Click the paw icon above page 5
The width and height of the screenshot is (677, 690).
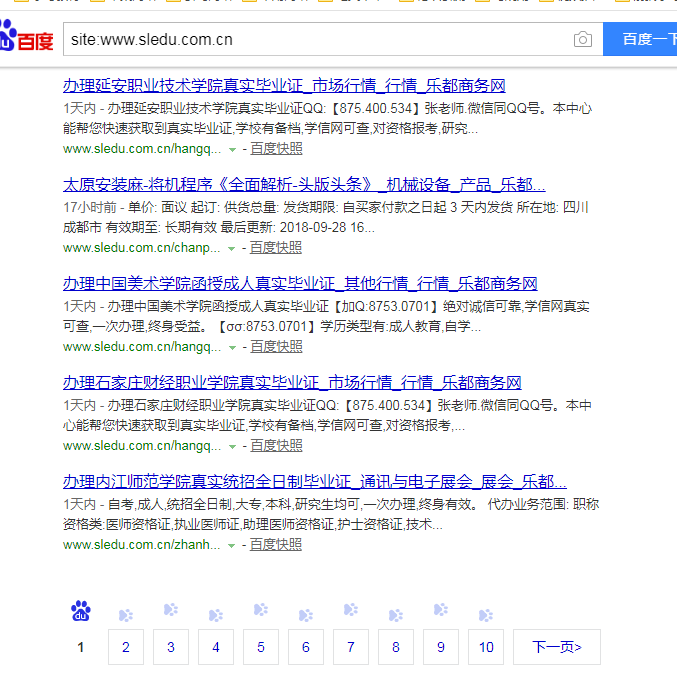tap(261, 610)
